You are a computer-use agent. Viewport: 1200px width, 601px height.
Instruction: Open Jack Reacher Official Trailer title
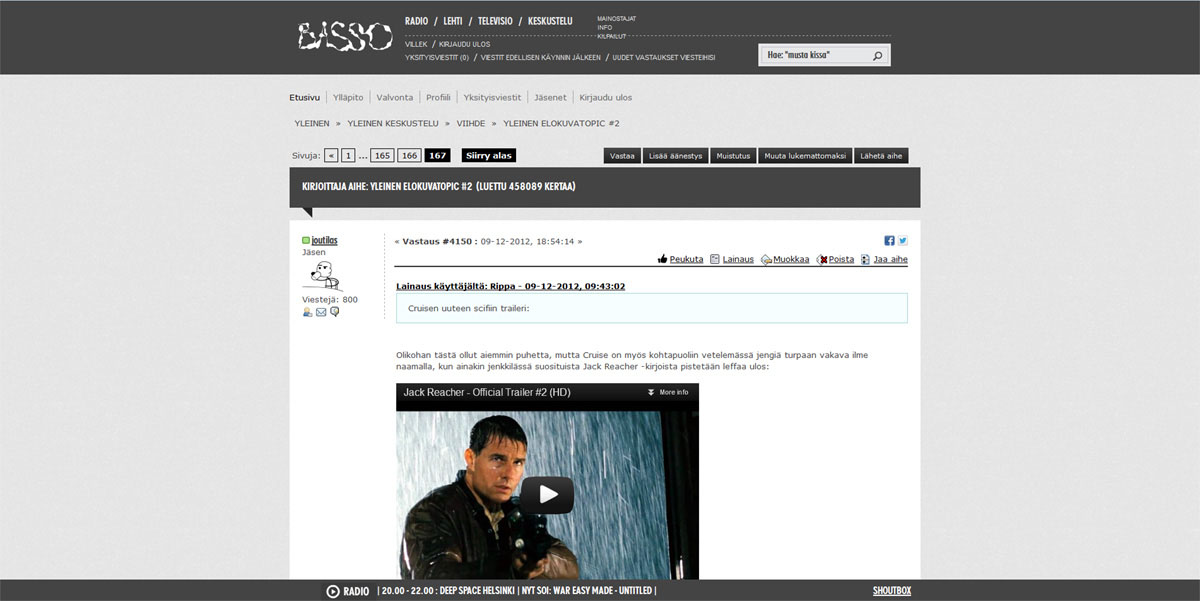pos(486,392)
